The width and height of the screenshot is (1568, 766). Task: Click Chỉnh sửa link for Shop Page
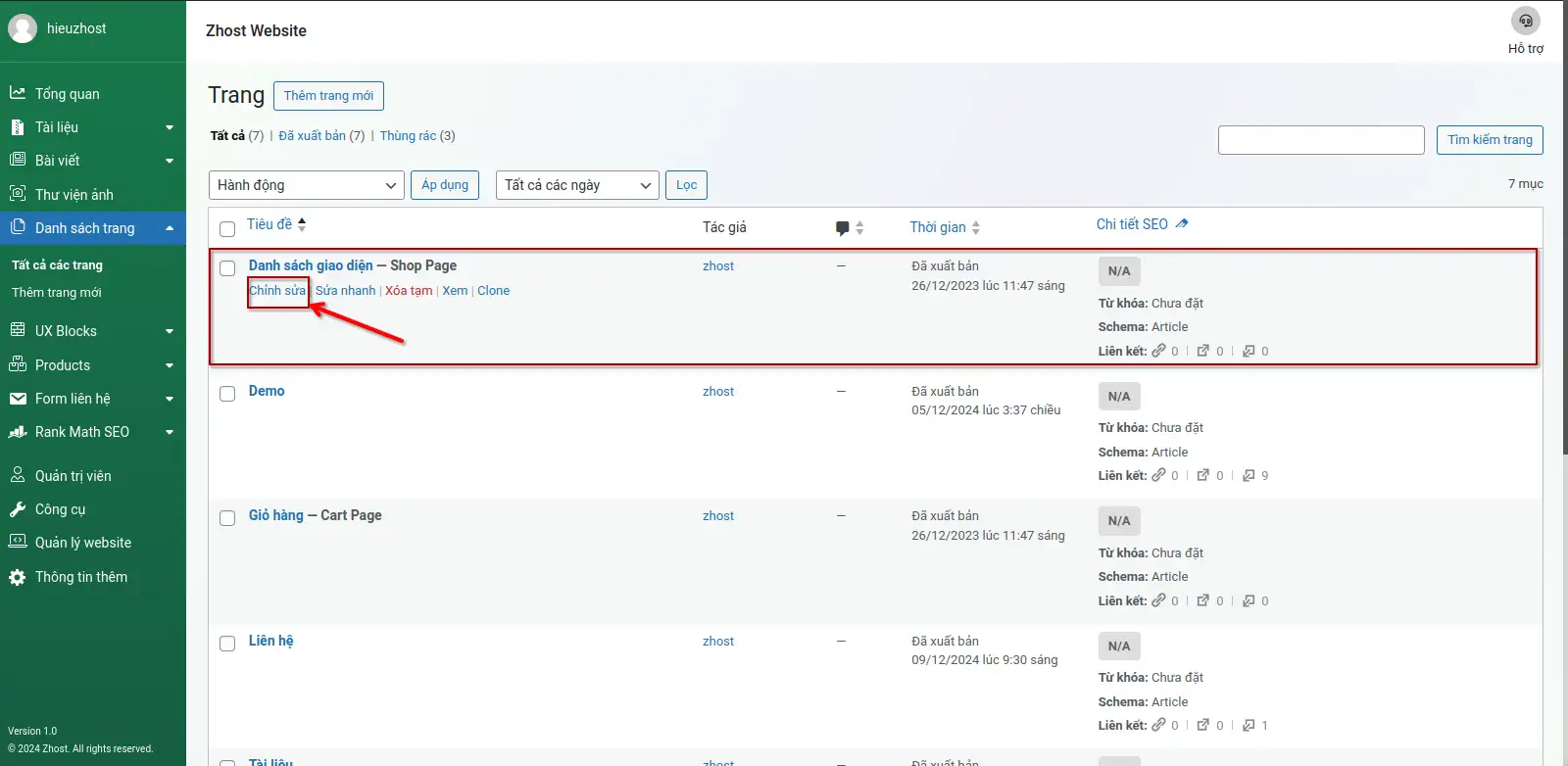pos(277,291)
